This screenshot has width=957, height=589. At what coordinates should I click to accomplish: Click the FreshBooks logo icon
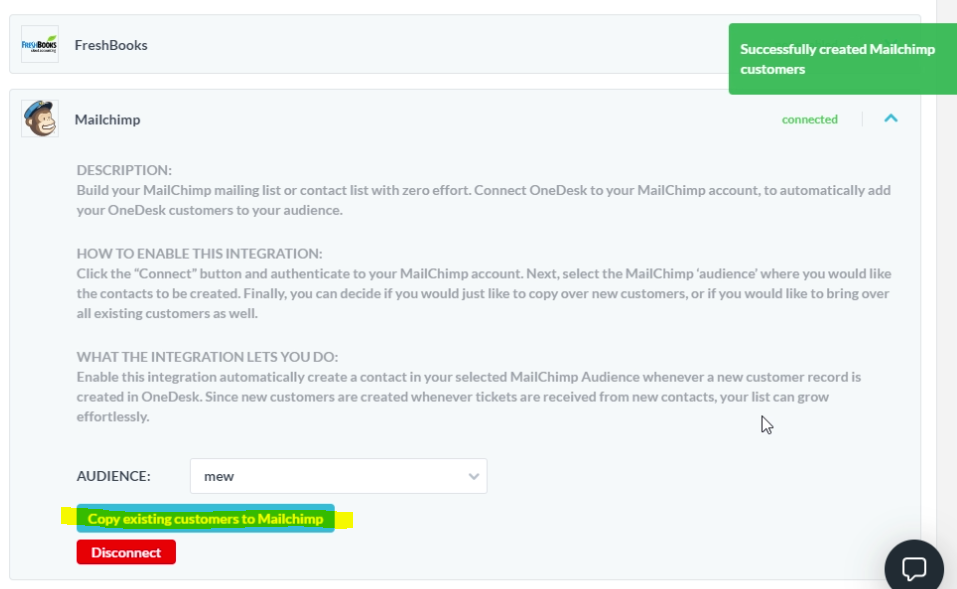40,44
